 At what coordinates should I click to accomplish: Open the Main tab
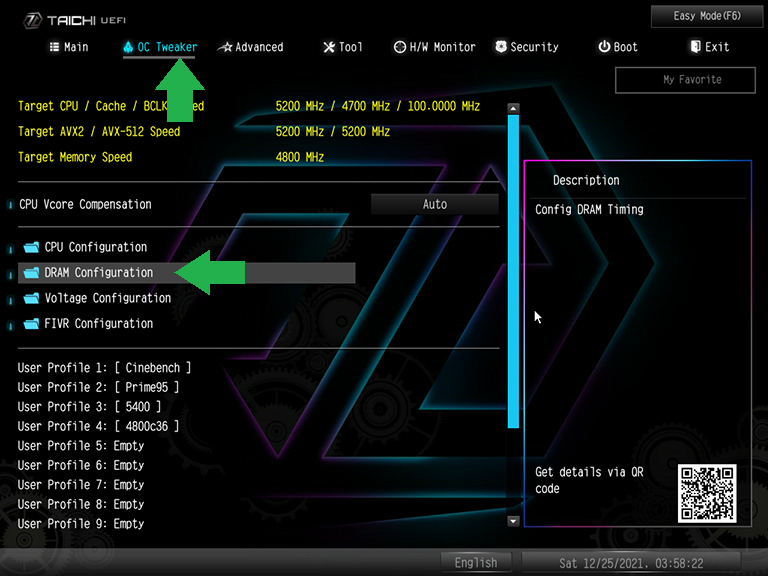(x=69, y=47)
